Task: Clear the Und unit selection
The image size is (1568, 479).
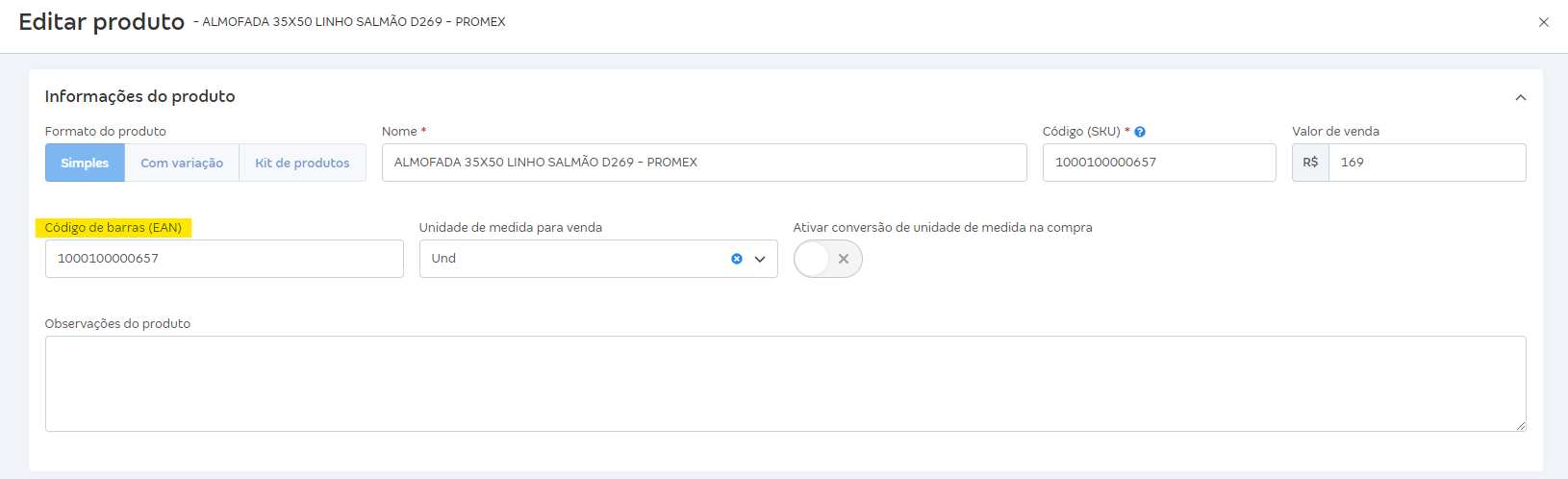Action: pyautogui.click(x=737, y=259)
